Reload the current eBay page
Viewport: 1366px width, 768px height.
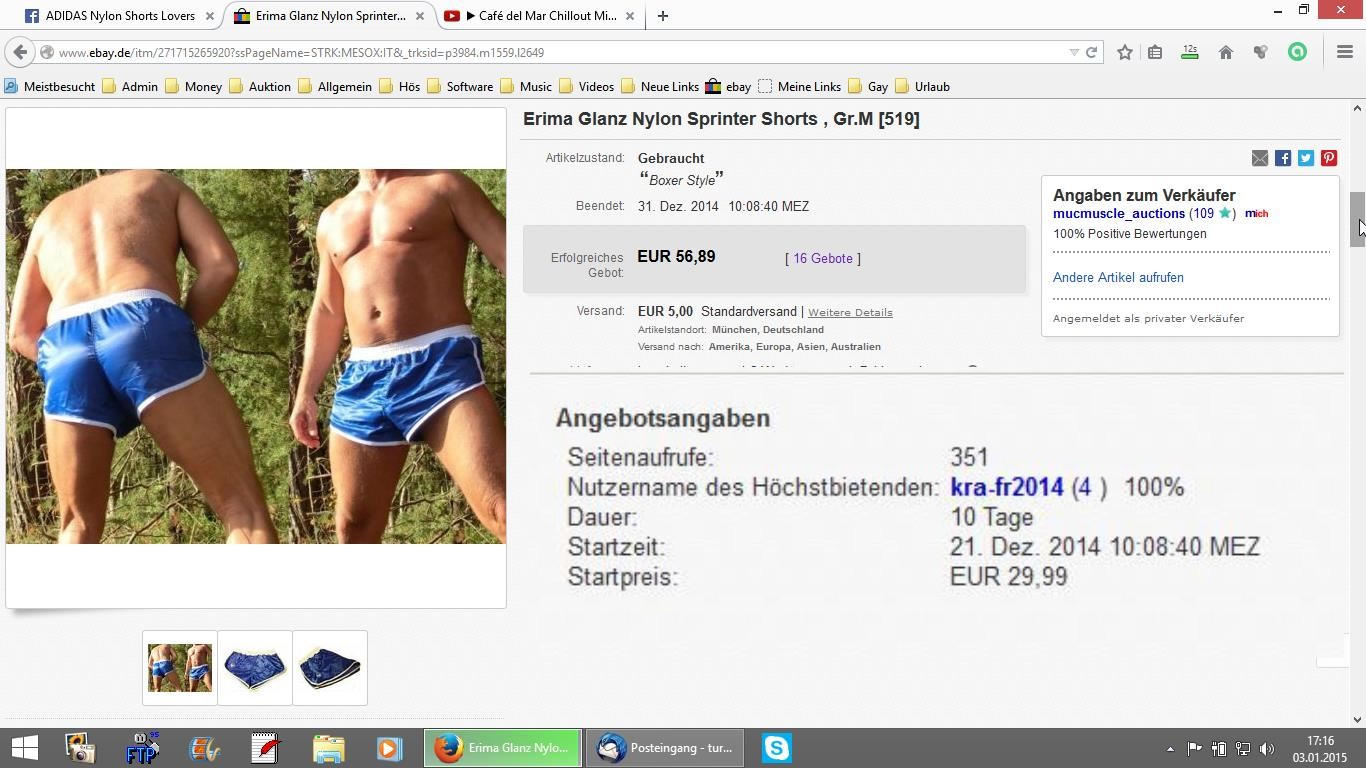(x=1092, y=52)
